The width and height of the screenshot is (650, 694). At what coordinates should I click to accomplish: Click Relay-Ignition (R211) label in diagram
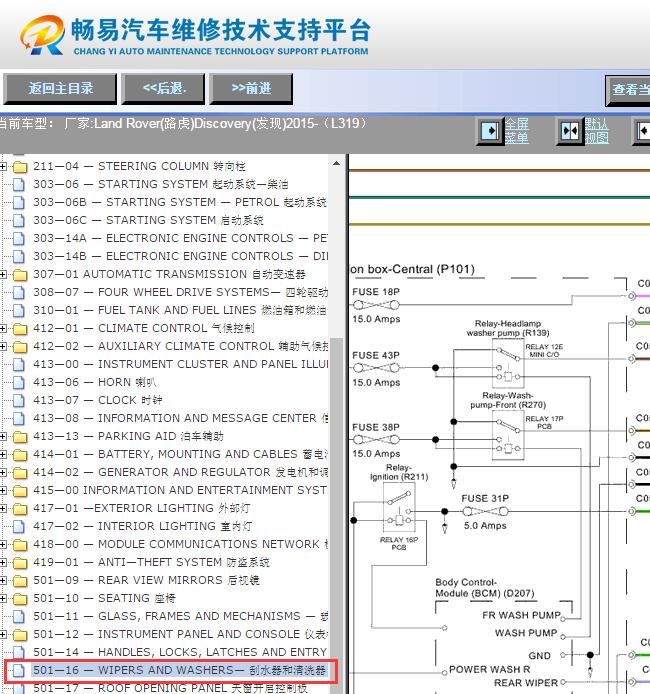click(399, 472)
